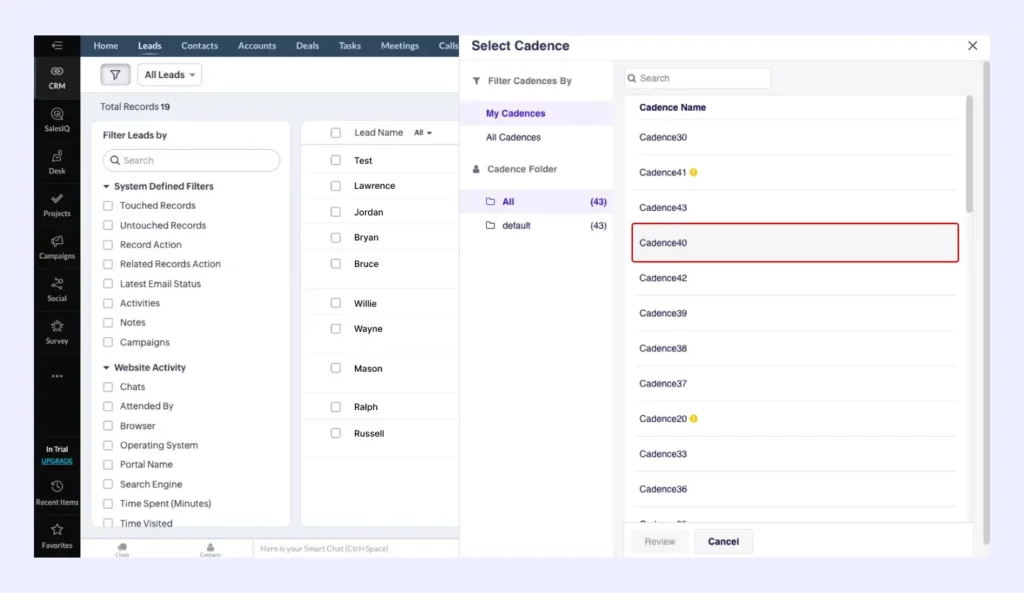The height and width of the screenshot is (593, 1024).
Task: Open lead named Russell
Action: click(369, 434)
